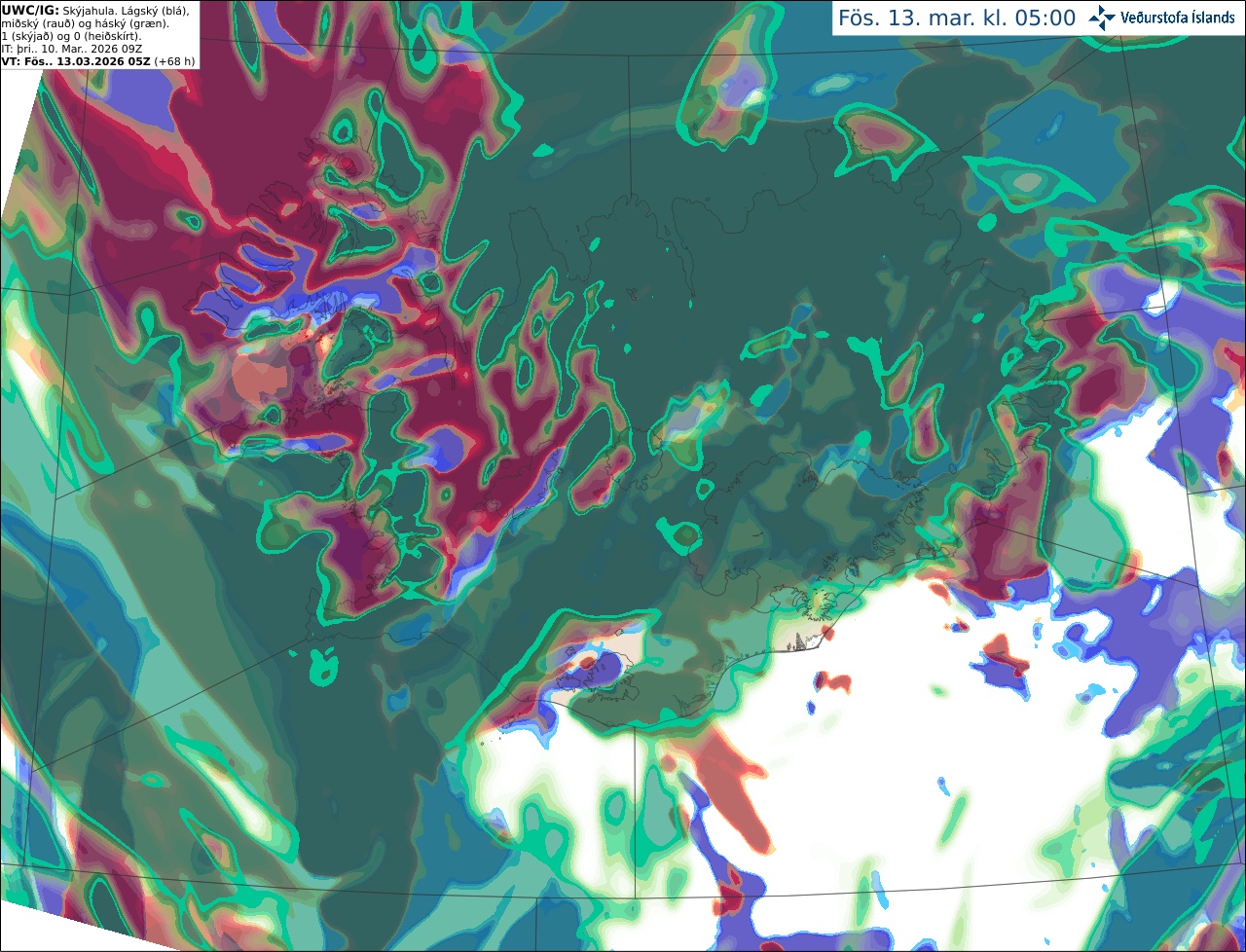The width and height of the screenshot is (1246, 952).
Task: Click the 'miðský (rauð) og háský (græn).' line
Action: pos(84,23)
